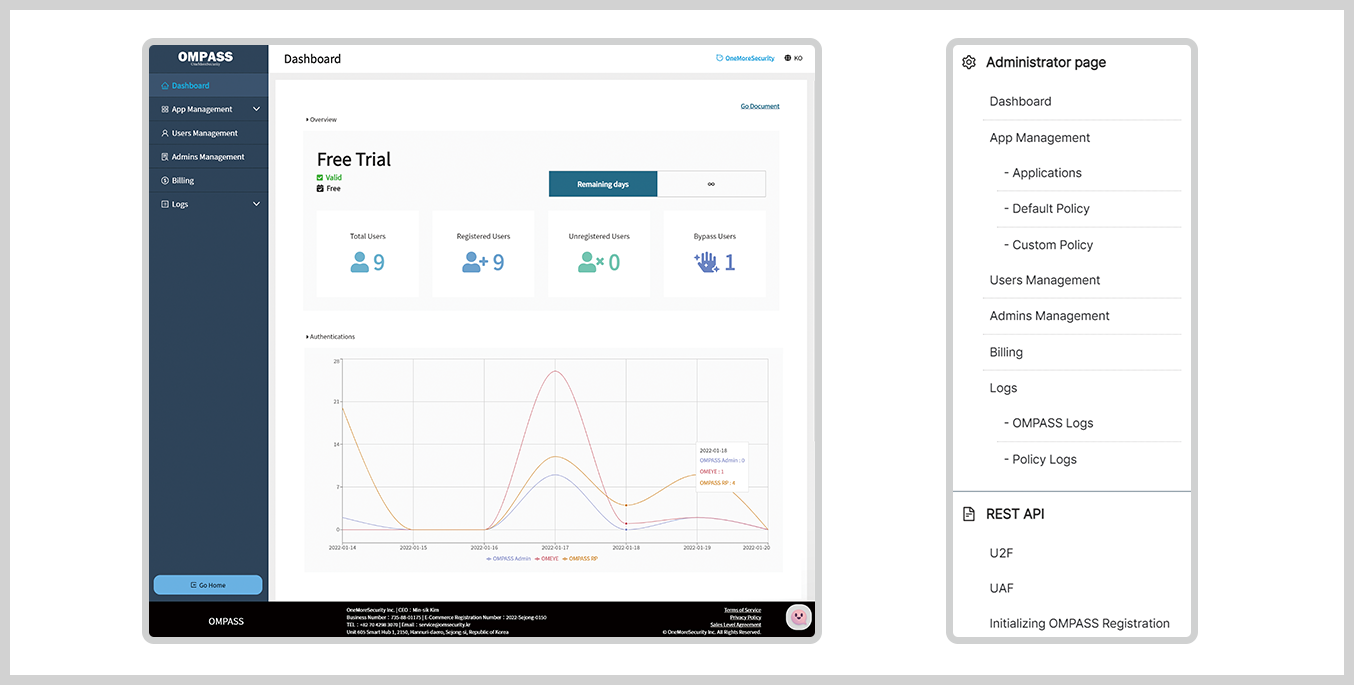Click the REST API document icon
This screenshot has width=1354, height=685.
(x=968, y=514)
